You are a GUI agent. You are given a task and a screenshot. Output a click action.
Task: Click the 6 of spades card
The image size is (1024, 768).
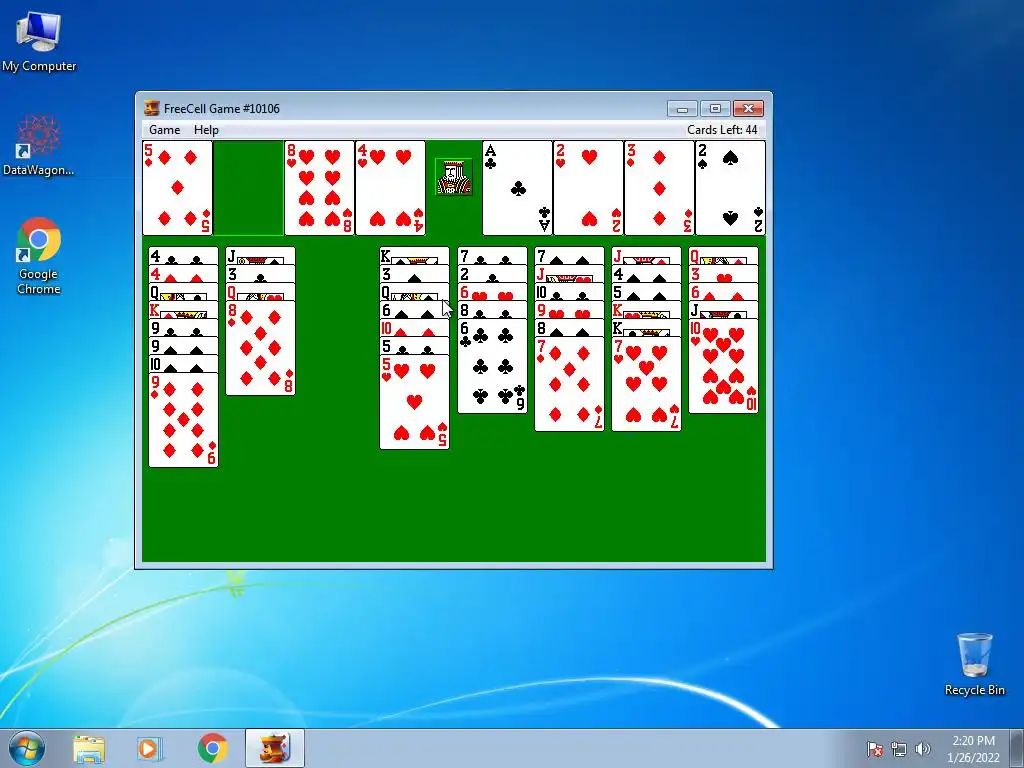pos(415,310)
